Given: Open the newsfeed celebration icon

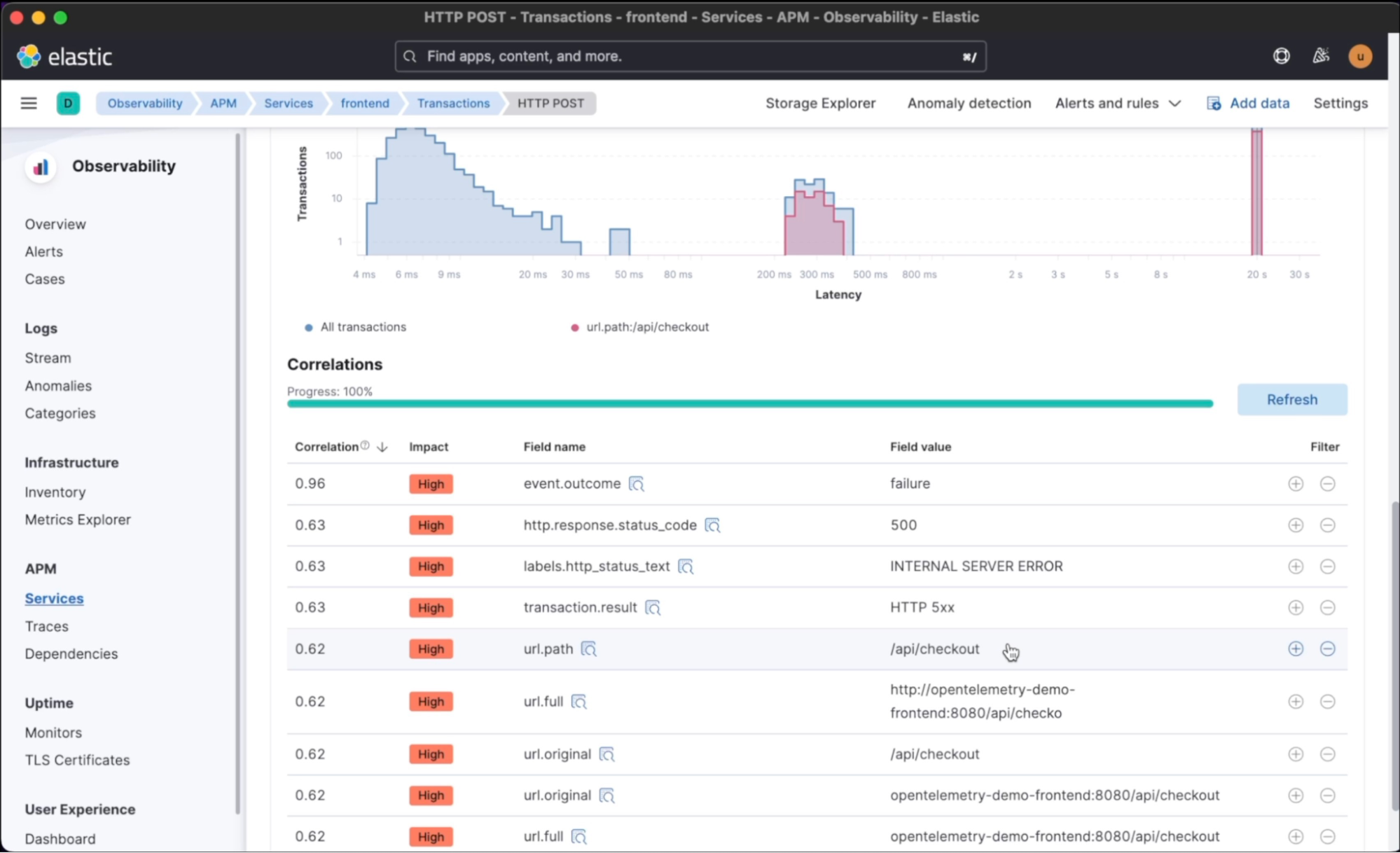Looking at the screenshot, I should click(x=1321, y=56).
